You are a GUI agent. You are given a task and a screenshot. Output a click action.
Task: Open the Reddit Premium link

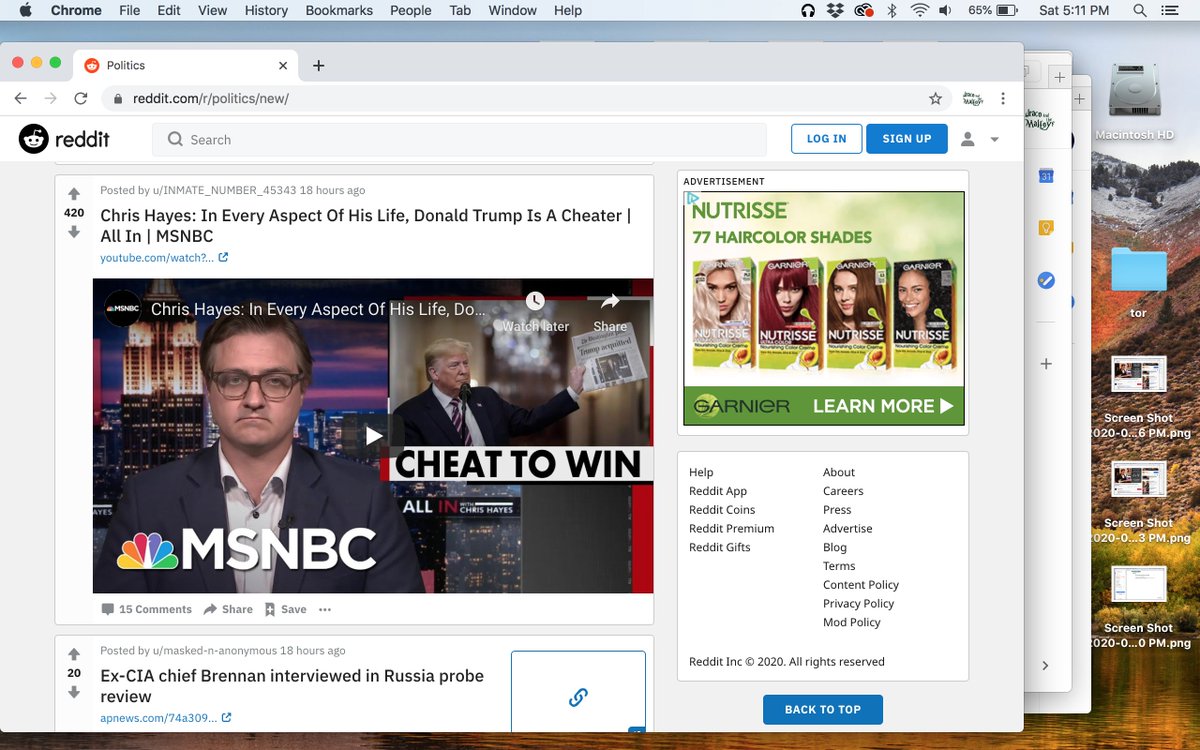click(x=731, y=528)
